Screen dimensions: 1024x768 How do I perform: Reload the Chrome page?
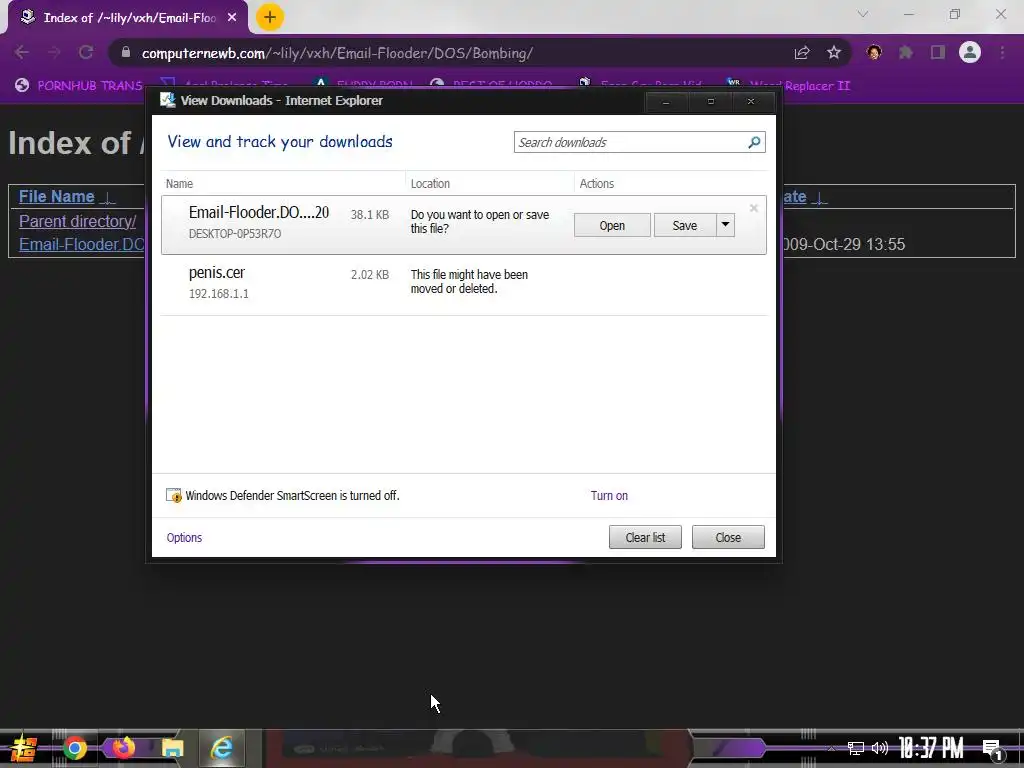click(x=86, y=52)
